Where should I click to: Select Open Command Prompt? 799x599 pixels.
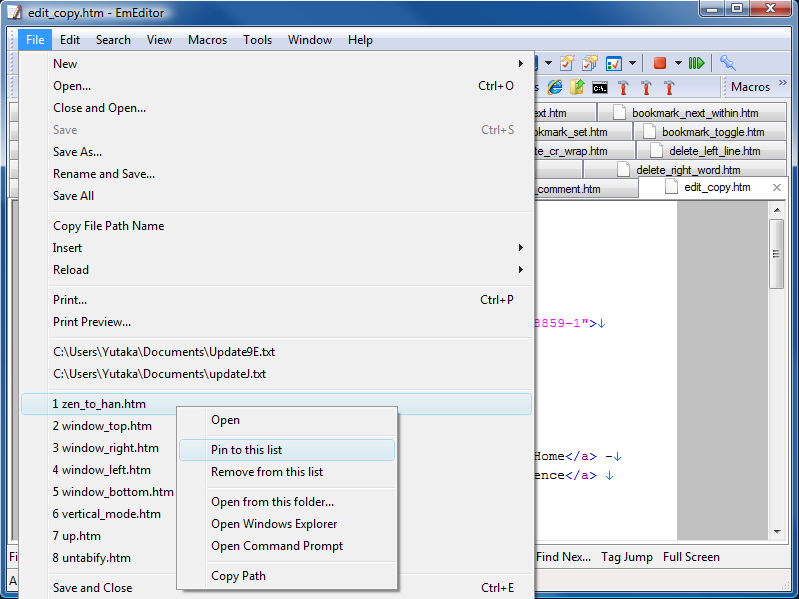coord(287,546)
